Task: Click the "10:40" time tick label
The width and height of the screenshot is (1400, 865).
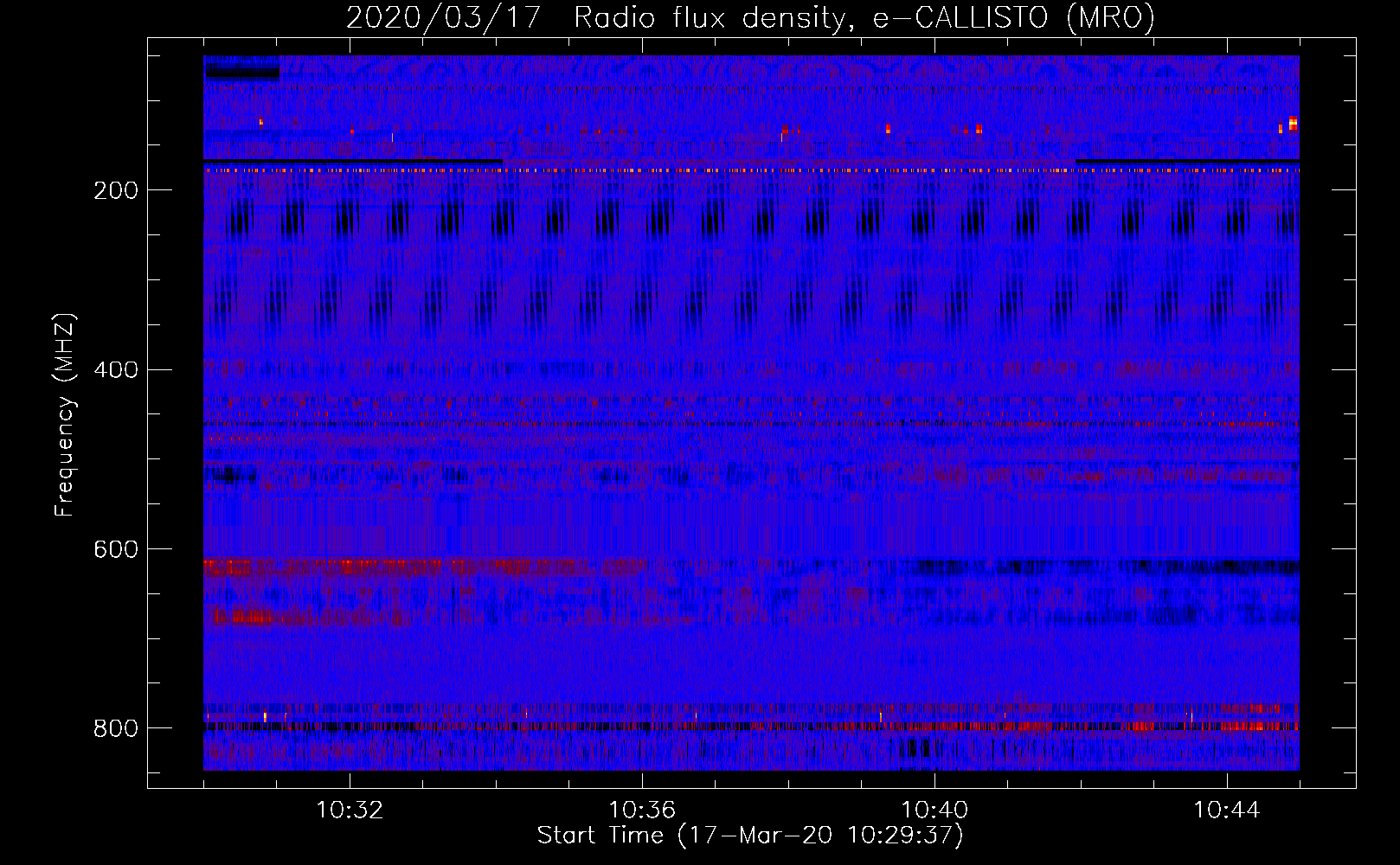Action: click(x=934, y=811)
